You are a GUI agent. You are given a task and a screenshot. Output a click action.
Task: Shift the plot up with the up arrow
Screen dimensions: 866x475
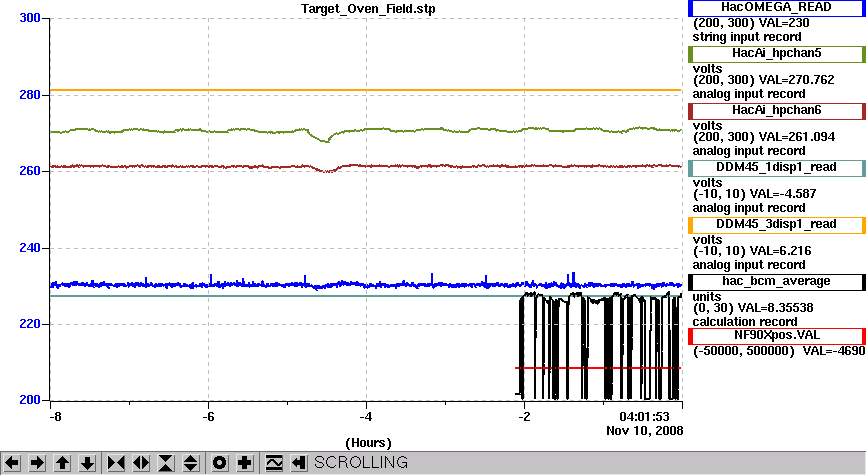click(62, 463)
